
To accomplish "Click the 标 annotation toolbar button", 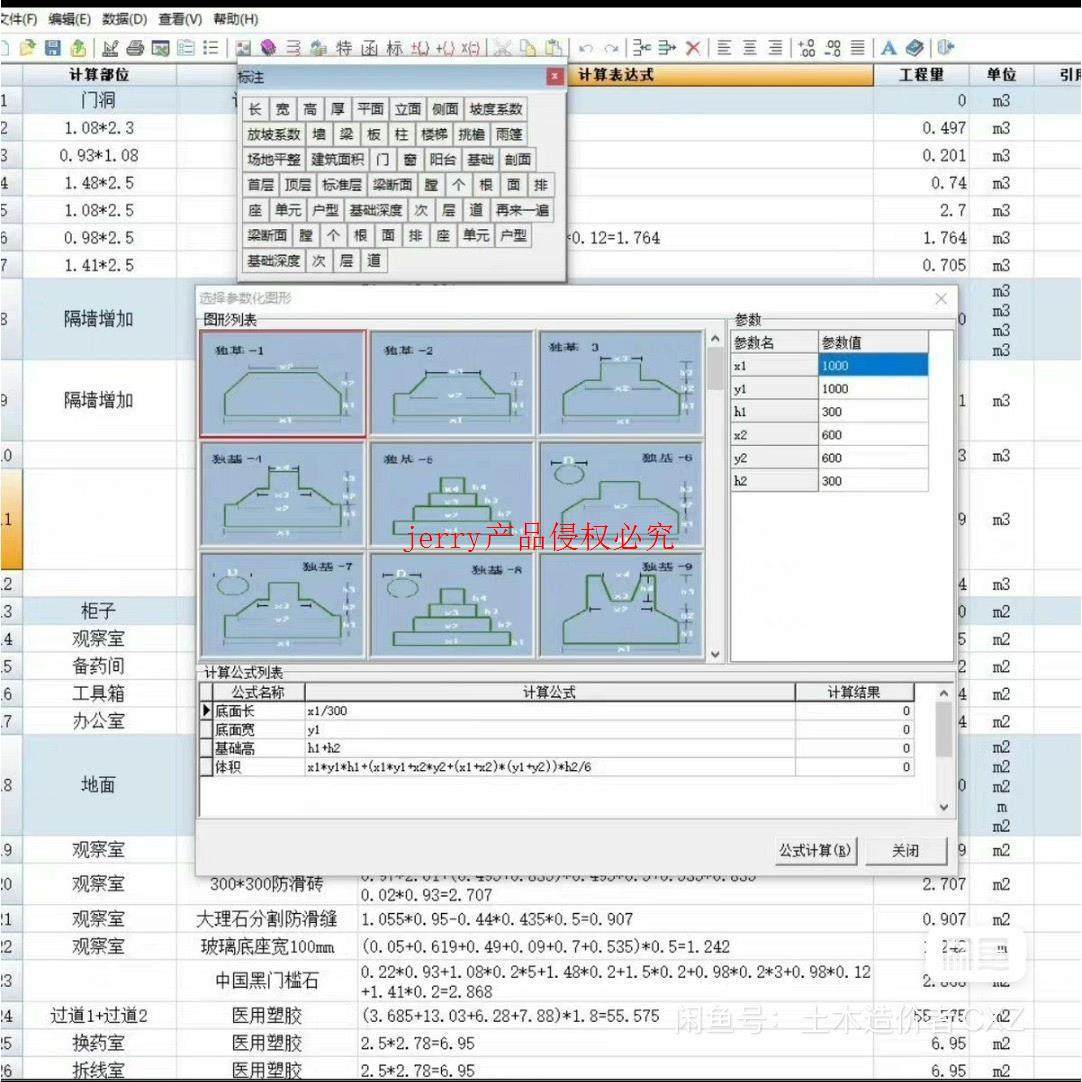I will 394,48.
